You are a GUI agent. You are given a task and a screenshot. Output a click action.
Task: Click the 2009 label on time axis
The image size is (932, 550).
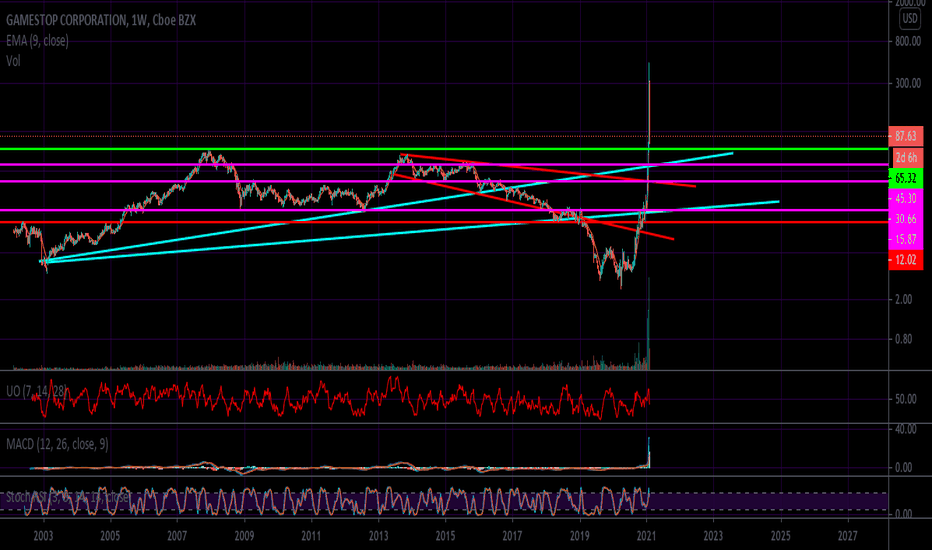(x=244, y=536)
